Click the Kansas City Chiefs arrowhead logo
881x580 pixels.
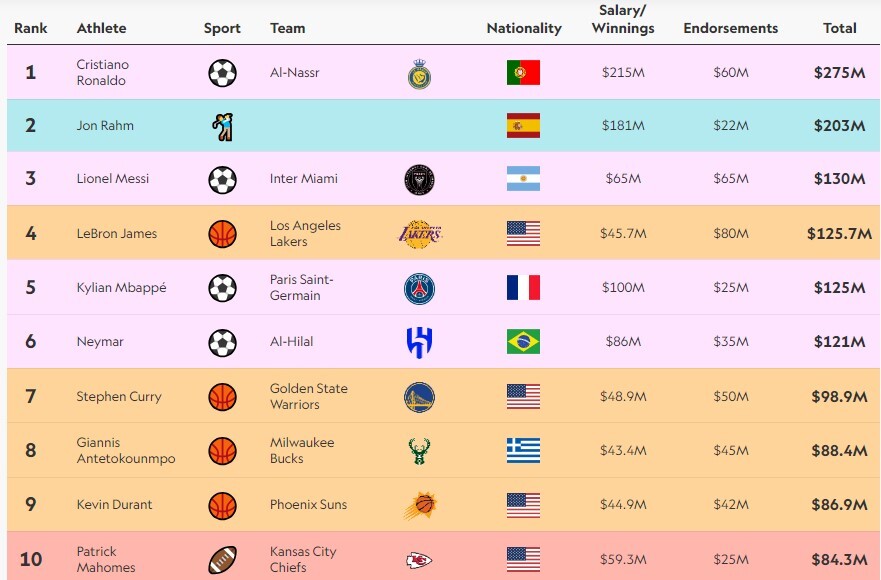coord(419,560)
